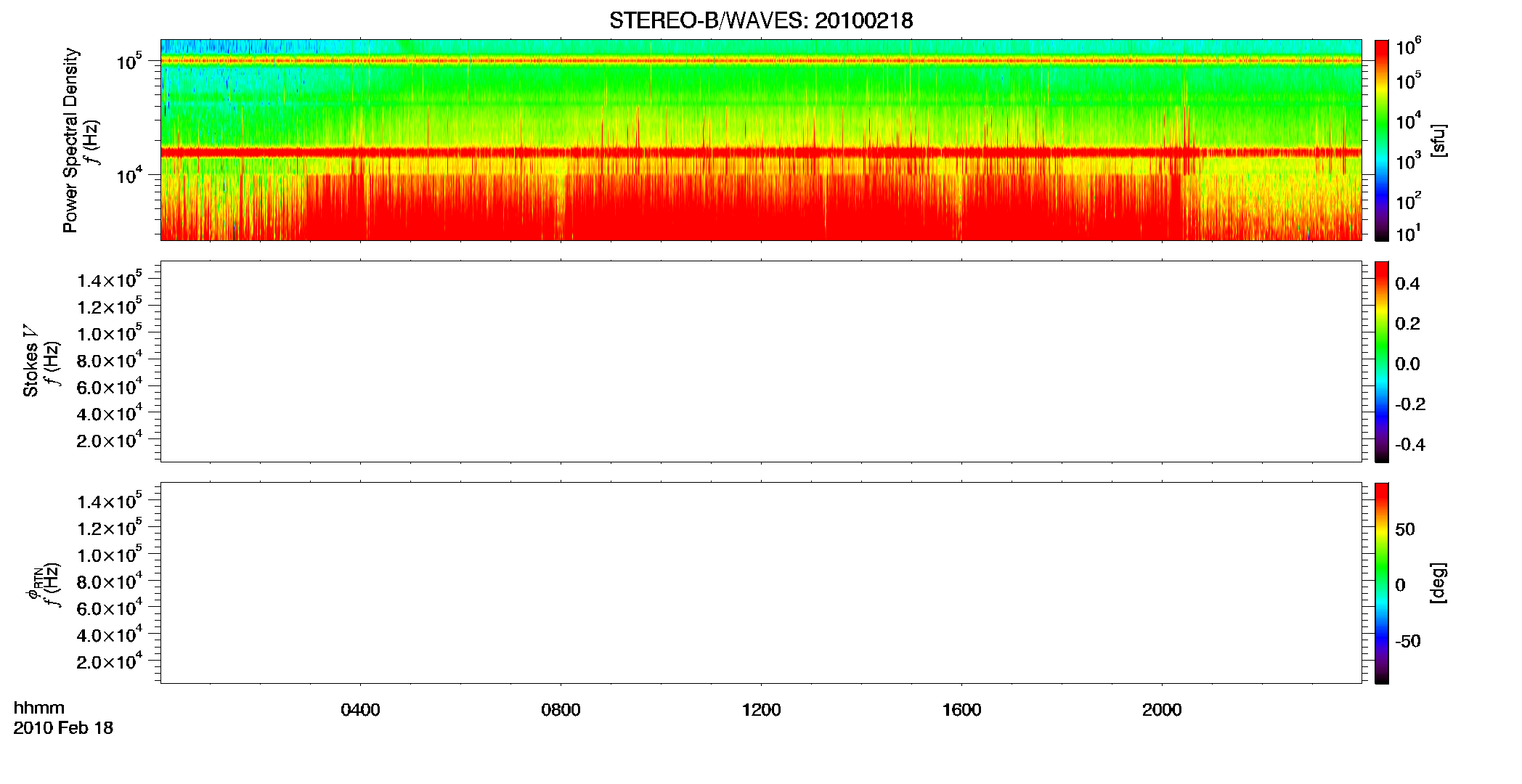1522x784 pixels.
Task: Click the 1.2×10^5 tick on phi RTN panel
Action: 110,528
